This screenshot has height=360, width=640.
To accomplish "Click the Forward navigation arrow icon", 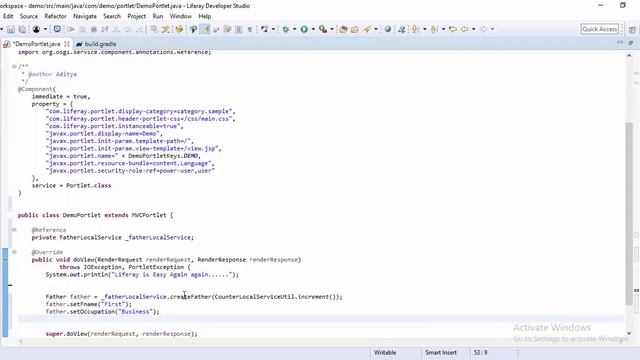I will (483, 29).
